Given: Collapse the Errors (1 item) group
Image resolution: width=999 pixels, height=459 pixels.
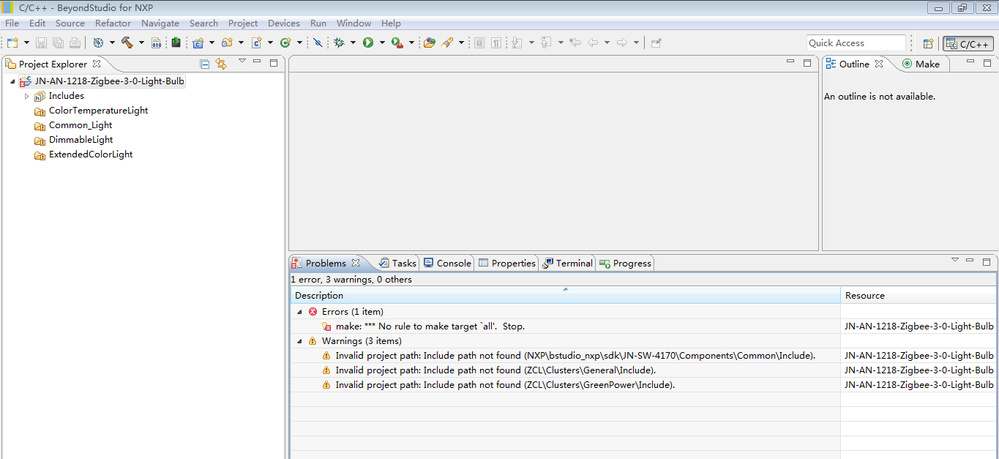Looking at the screenshot, I should 299,312.
